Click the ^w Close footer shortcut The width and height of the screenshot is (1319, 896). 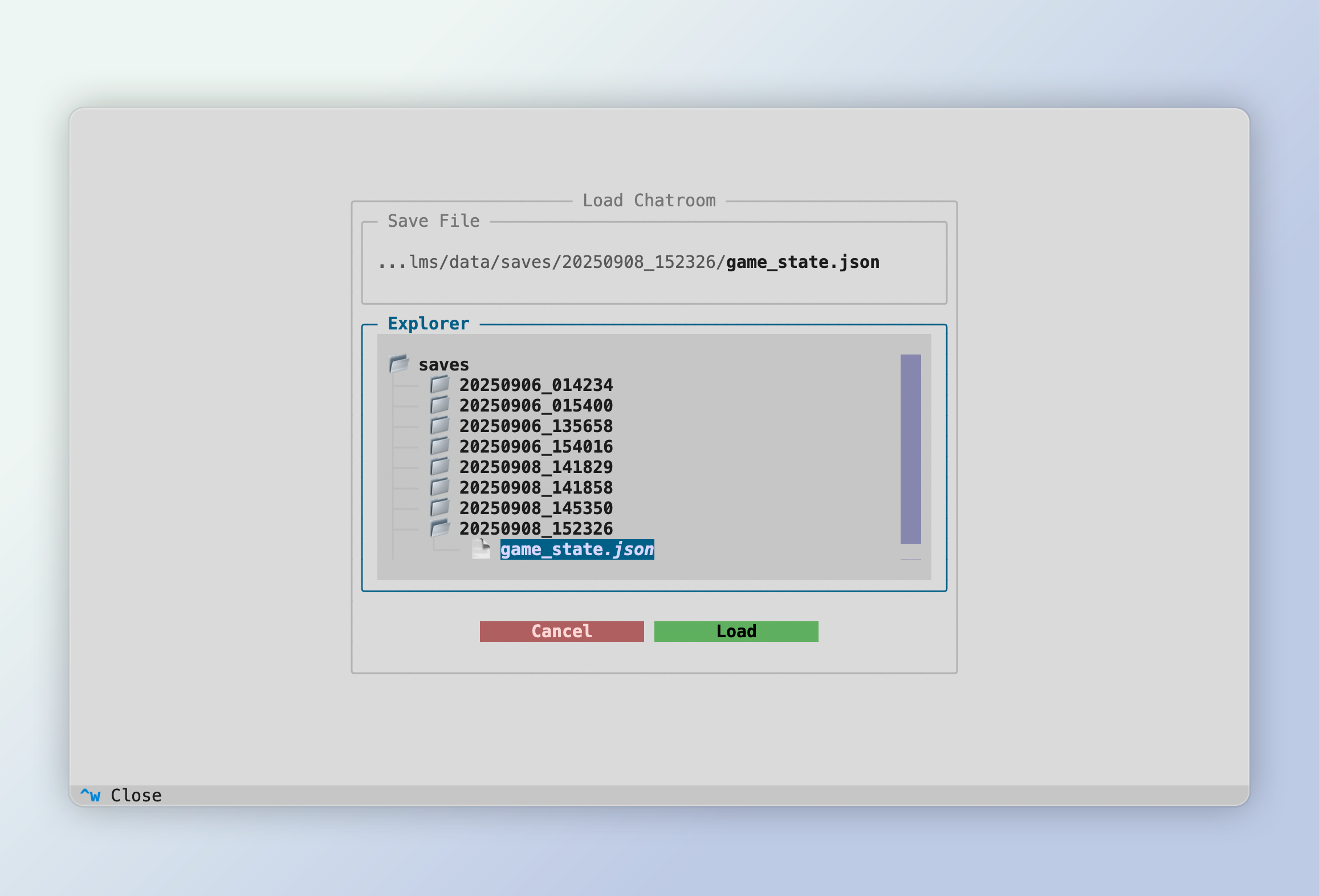(120, 795)
